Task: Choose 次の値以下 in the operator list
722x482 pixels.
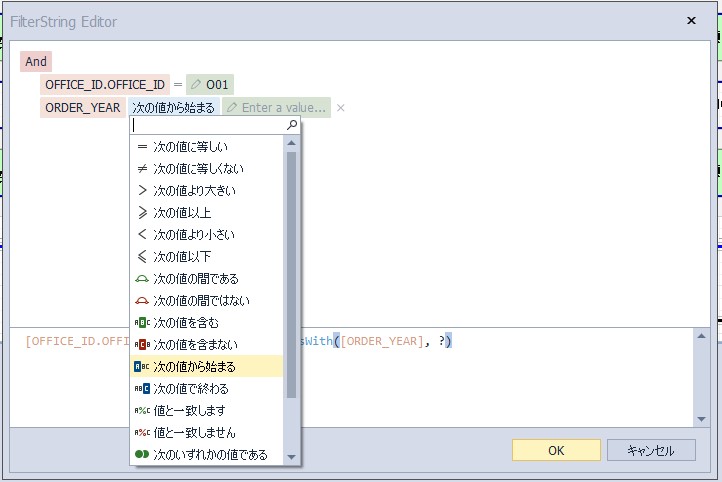Action: tap(182, 257)
